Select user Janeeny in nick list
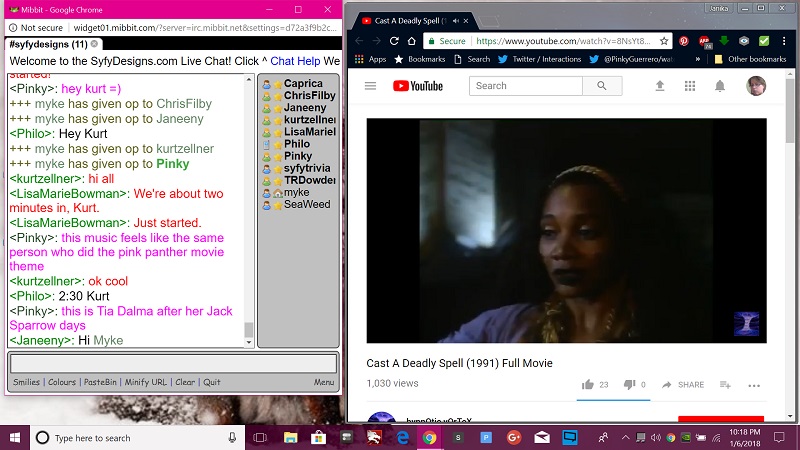 click(x=305, y=108)
